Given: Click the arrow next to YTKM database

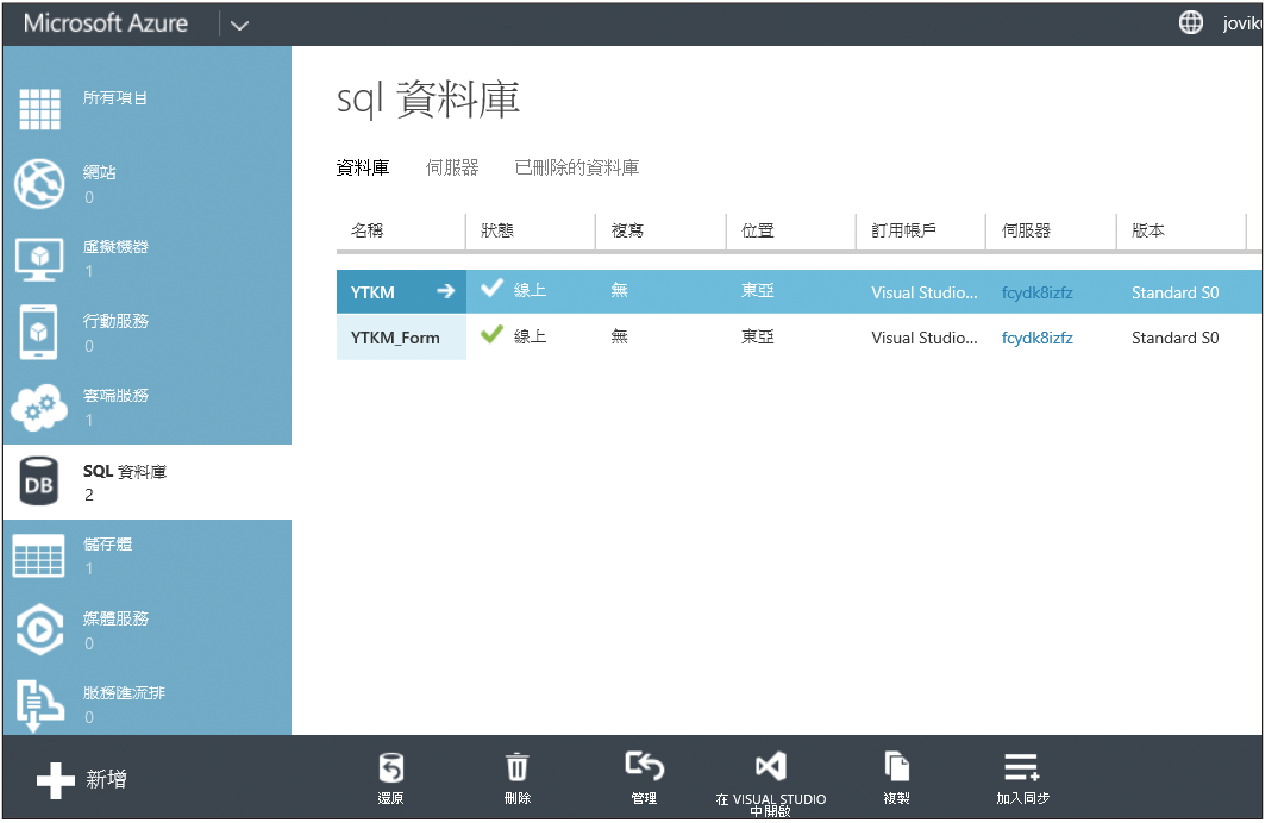Looking at the screenshot, I should pos(446,292).
